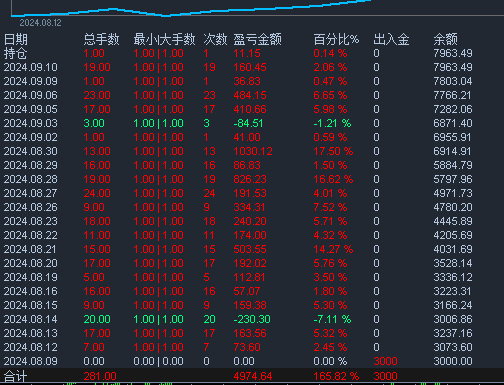Click the profit value 484.15
Image resolution: width=504 pixels, height=385 pixels.
click(x=250, y=95)
